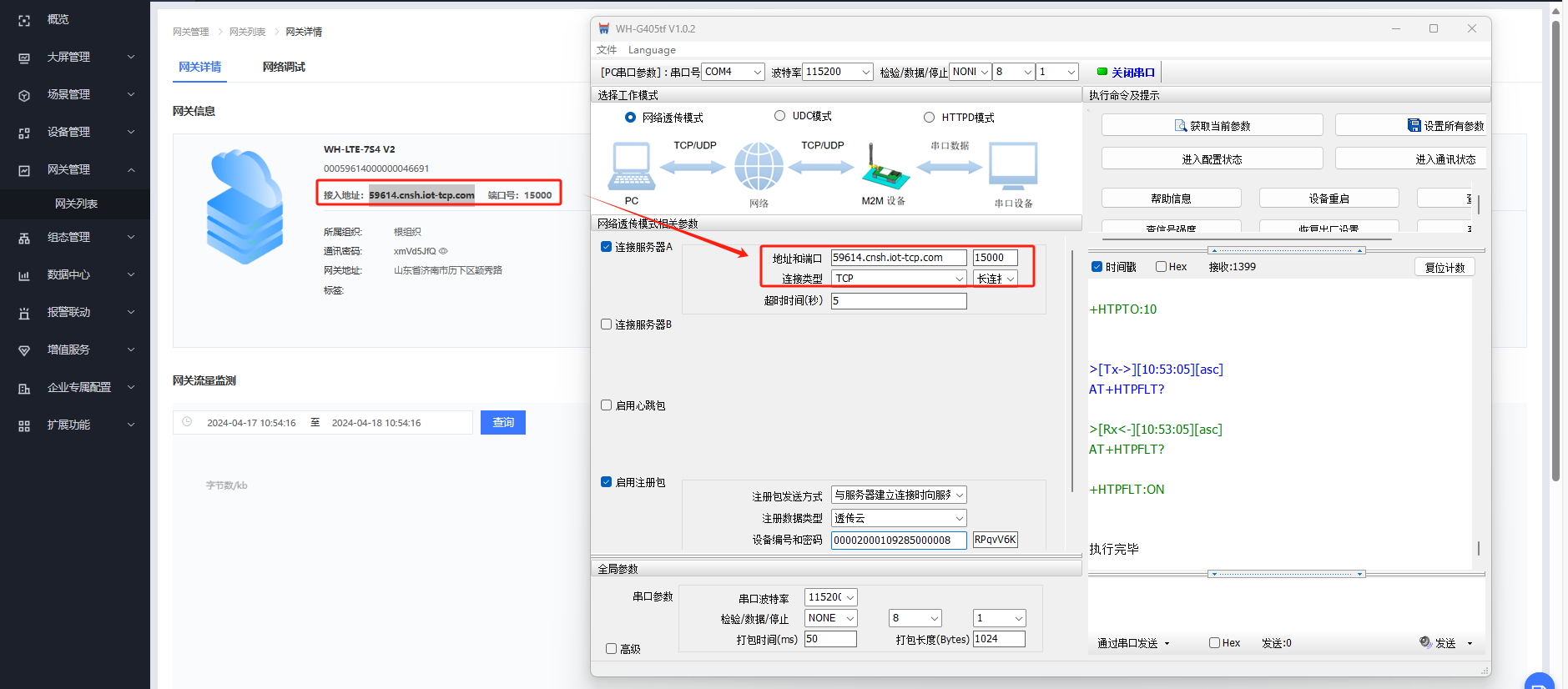Enable the 连接服务器B checkbox

[x=607, y=324]
